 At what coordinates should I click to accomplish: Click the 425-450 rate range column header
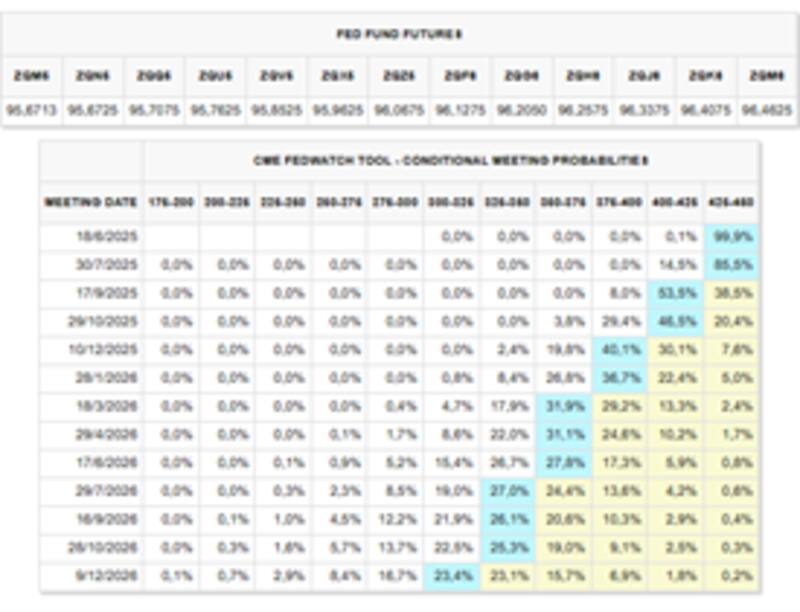(x=731, y=202)
